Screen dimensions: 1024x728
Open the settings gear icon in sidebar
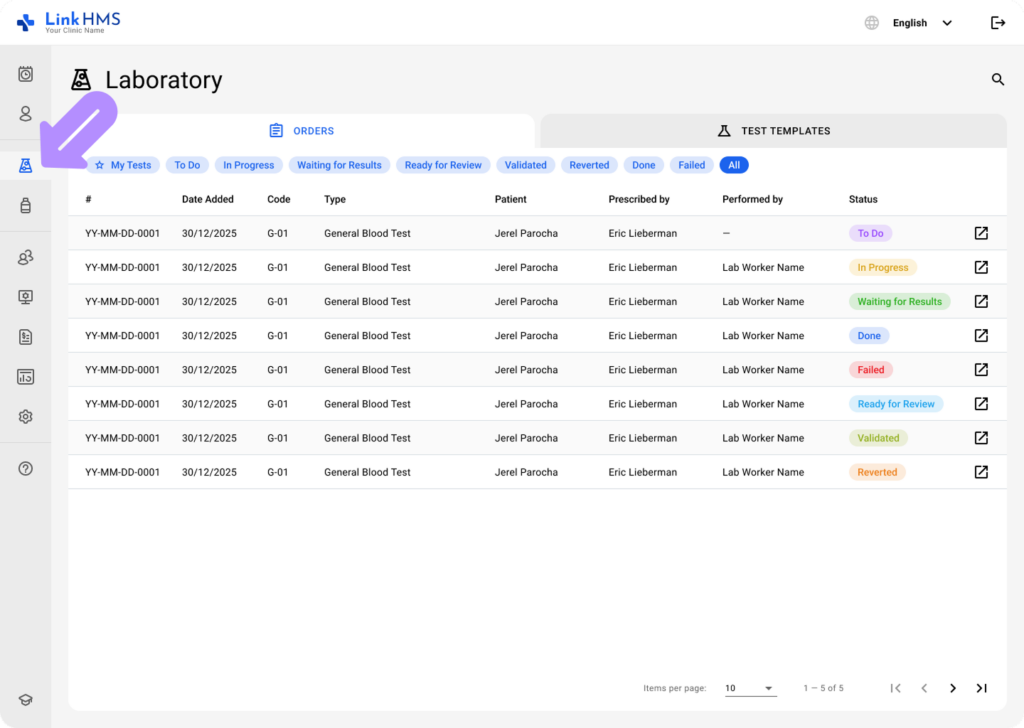click(26, 417)
